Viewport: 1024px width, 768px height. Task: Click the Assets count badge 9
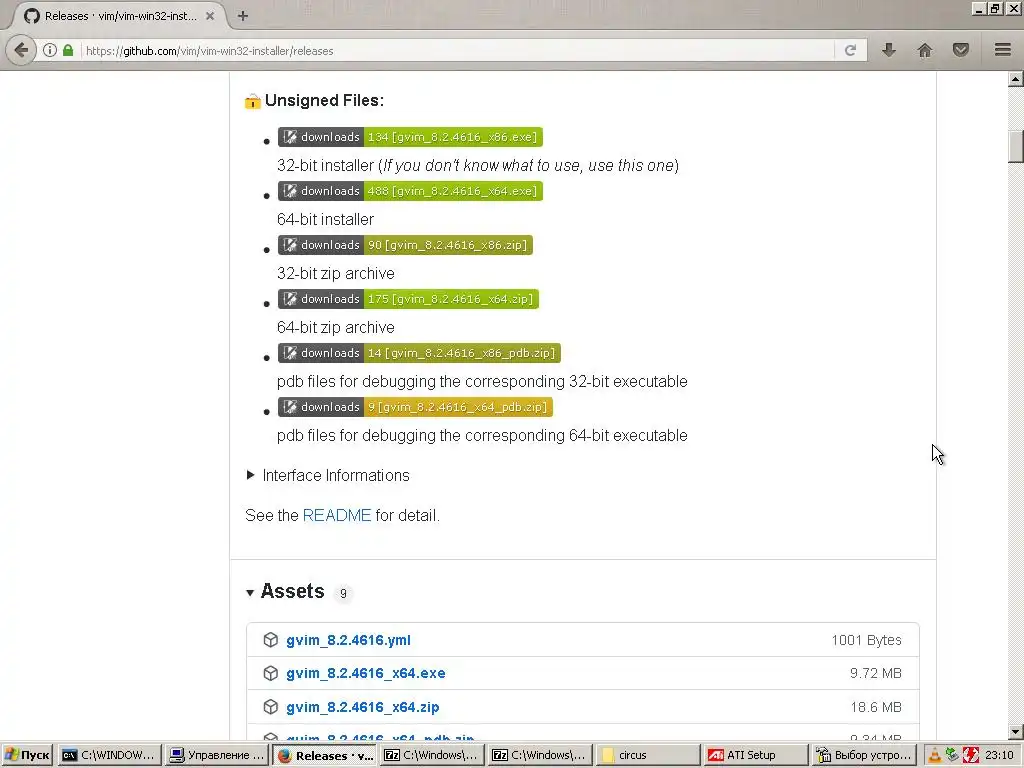343,594
